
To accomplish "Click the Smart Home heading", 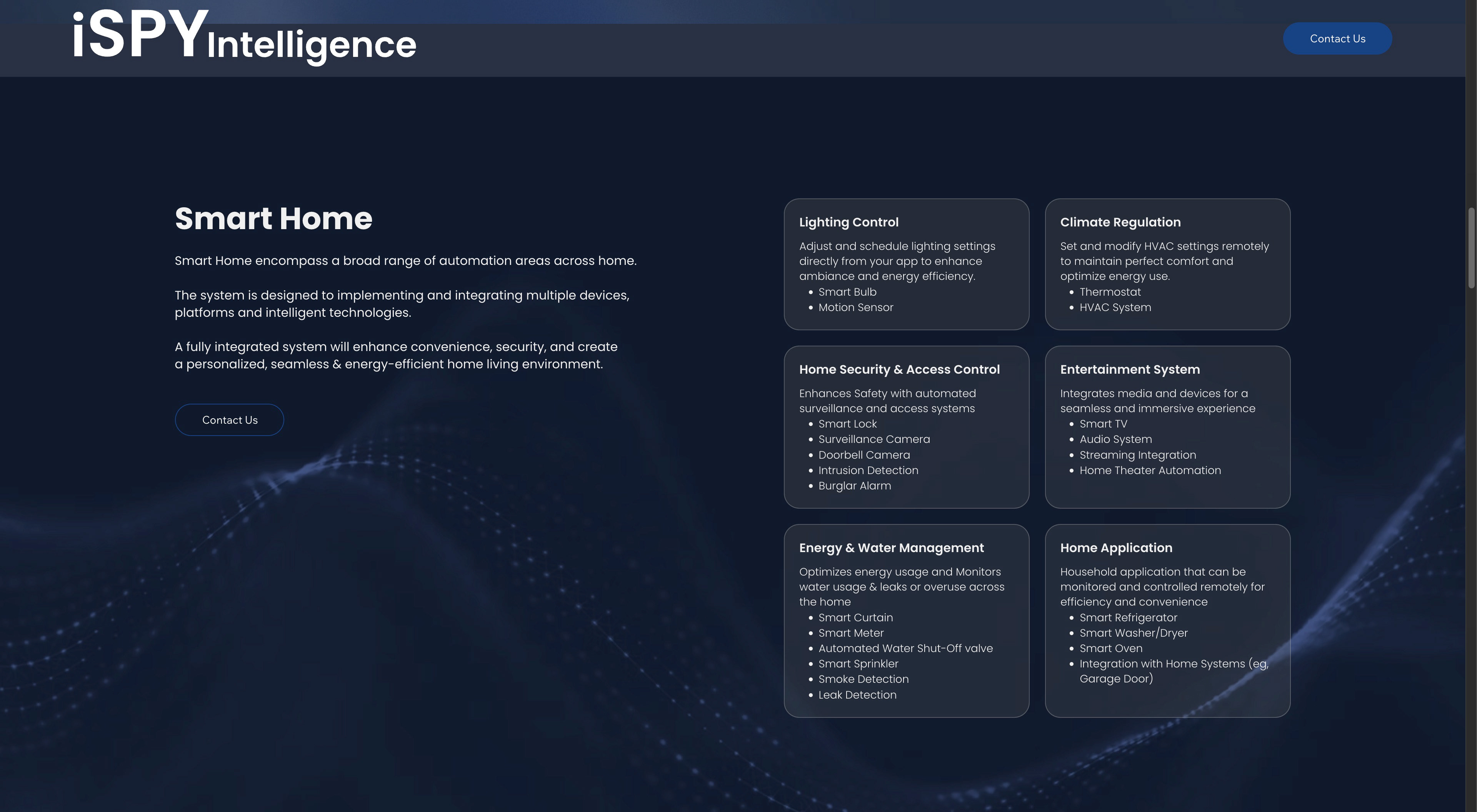I will tap(273, 218).
